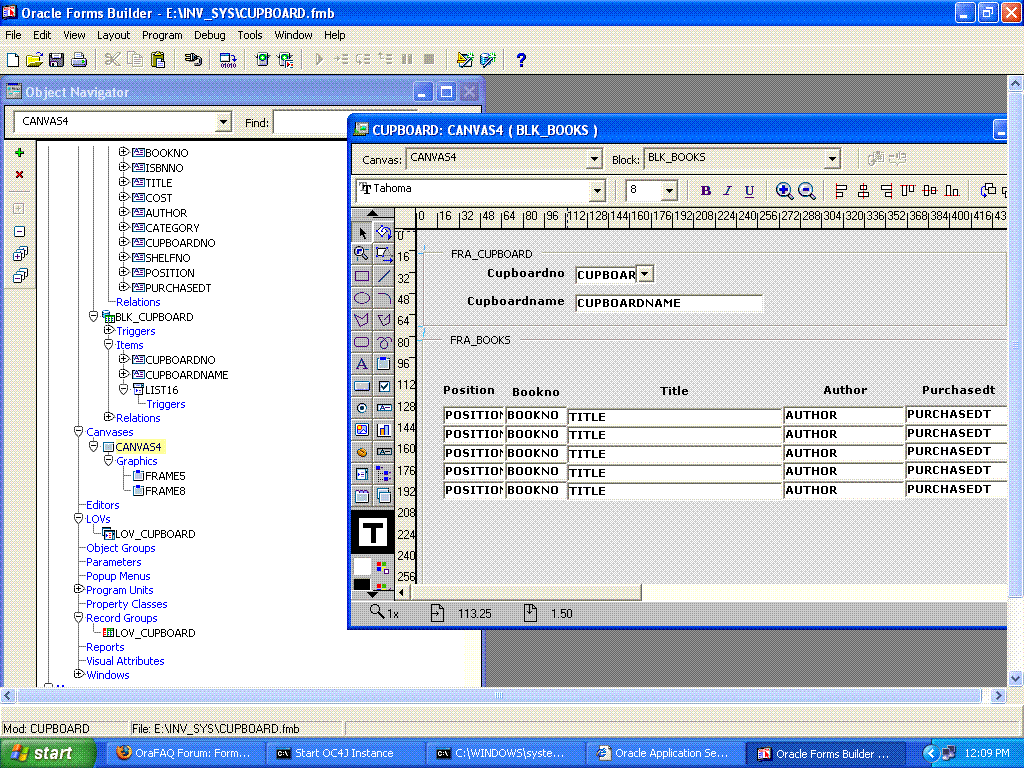Select the Radio Button tool in palette

coord(362,408)
